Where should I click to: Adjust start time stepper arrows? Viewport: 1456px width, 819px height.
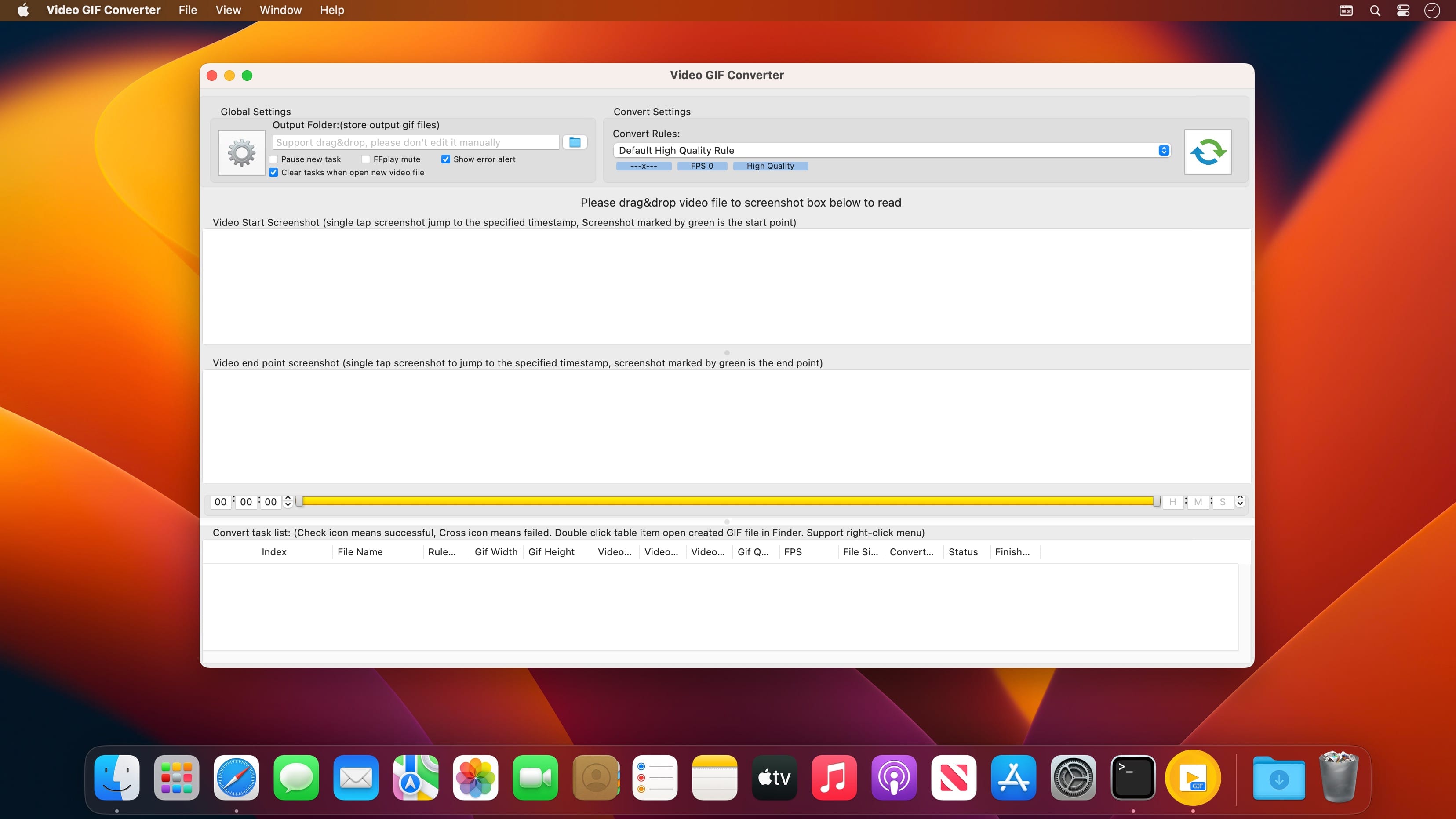tap(288, 501)
